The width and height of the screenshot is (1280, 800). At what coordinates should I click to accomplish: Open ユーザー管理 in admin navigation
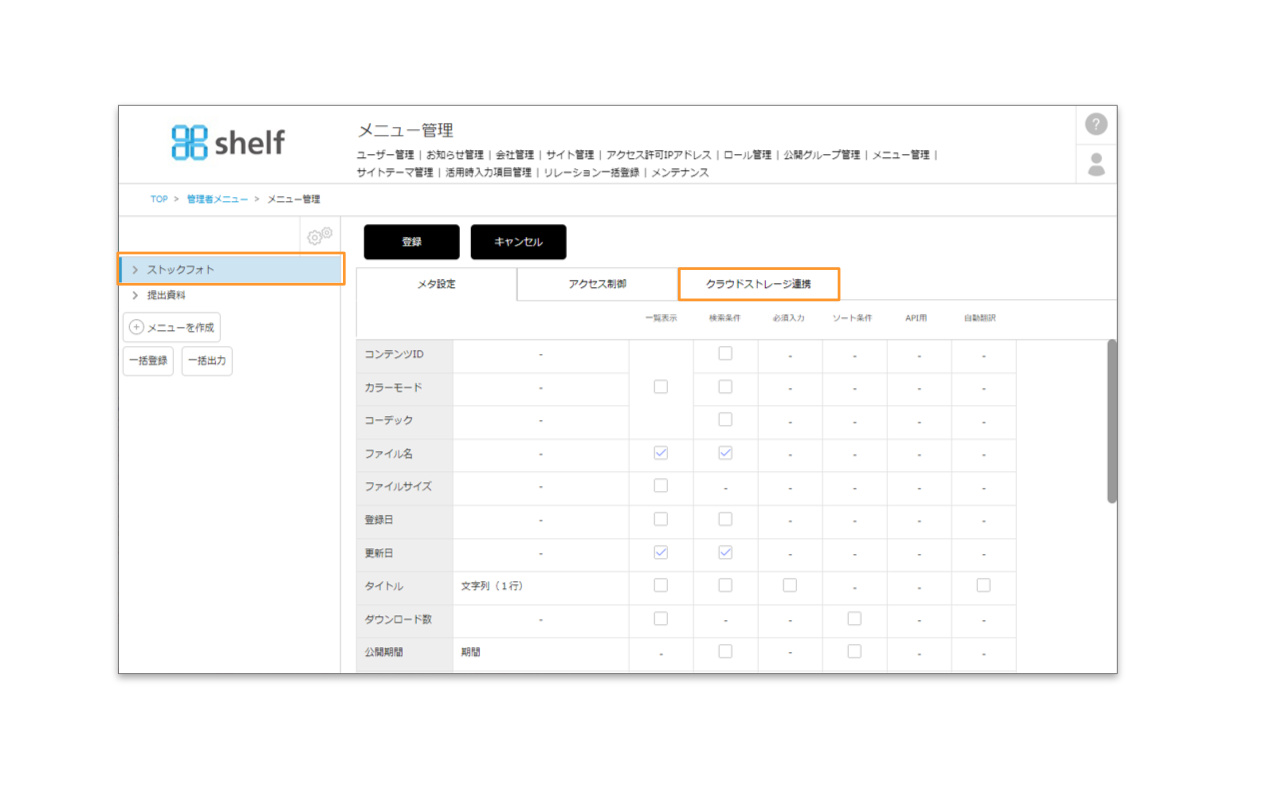(385, 155)
